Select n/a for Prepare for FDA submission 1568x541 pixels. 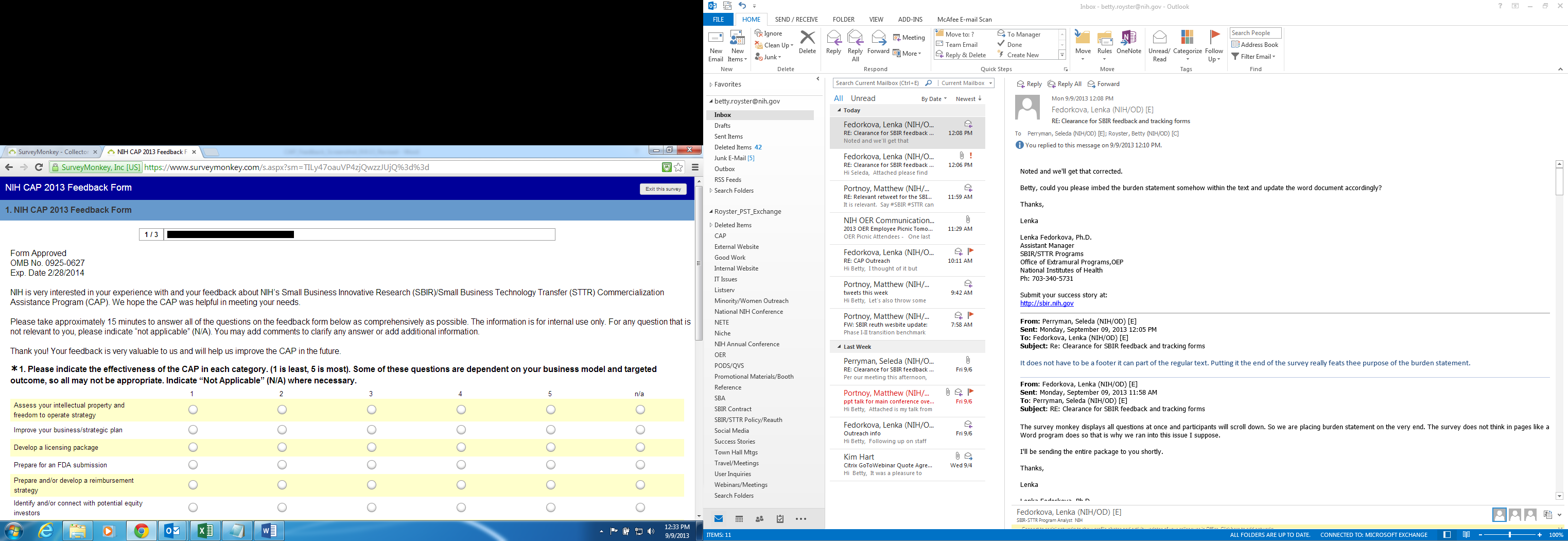click(x=640, y=465)
